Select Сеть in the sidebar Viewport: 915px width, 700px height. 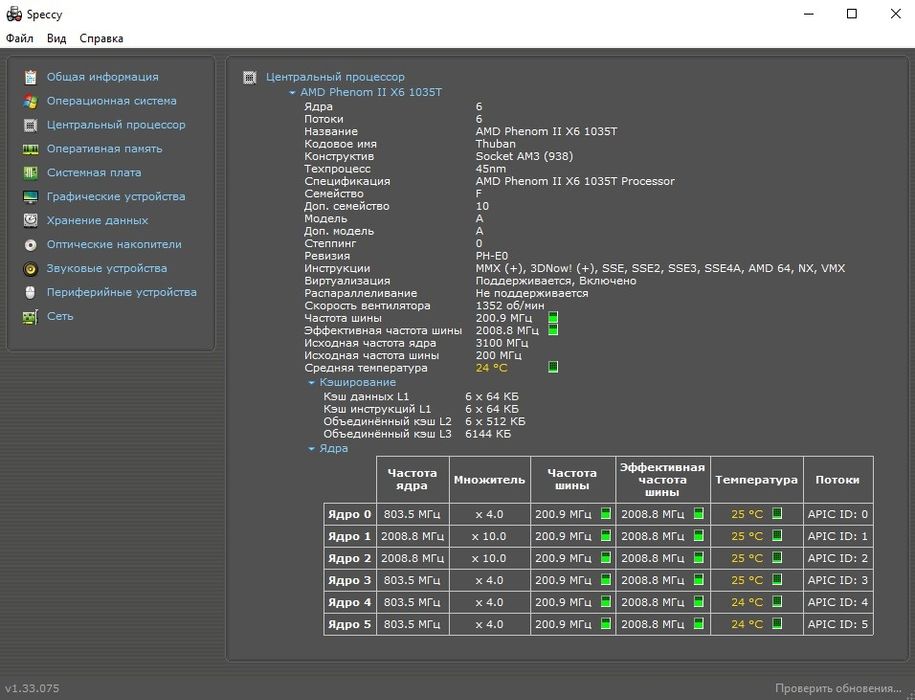tap(60, 317)
